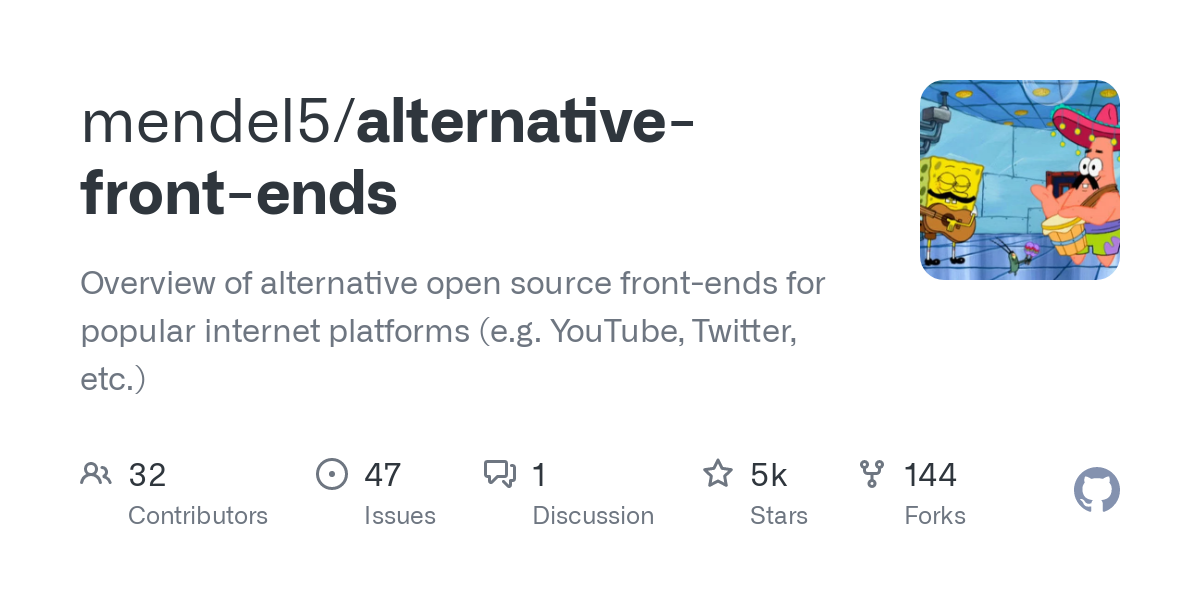The width and height of the screenshot is (1200, 600).
Task: Open the Forks label
Action: pyautogui.click(x=935, y=516)
